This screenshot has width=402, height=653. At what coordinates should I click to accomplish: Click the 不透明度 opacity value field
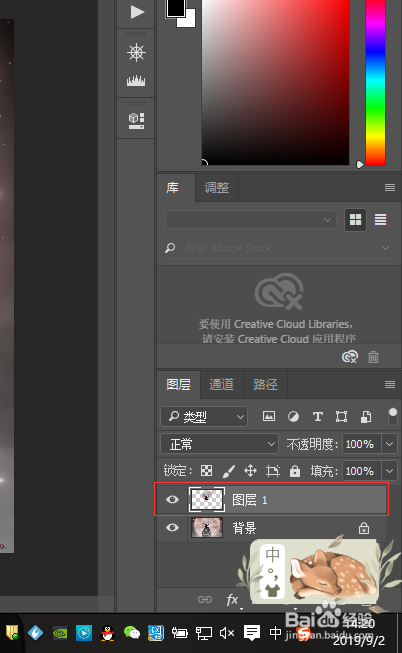coord(361,444)
